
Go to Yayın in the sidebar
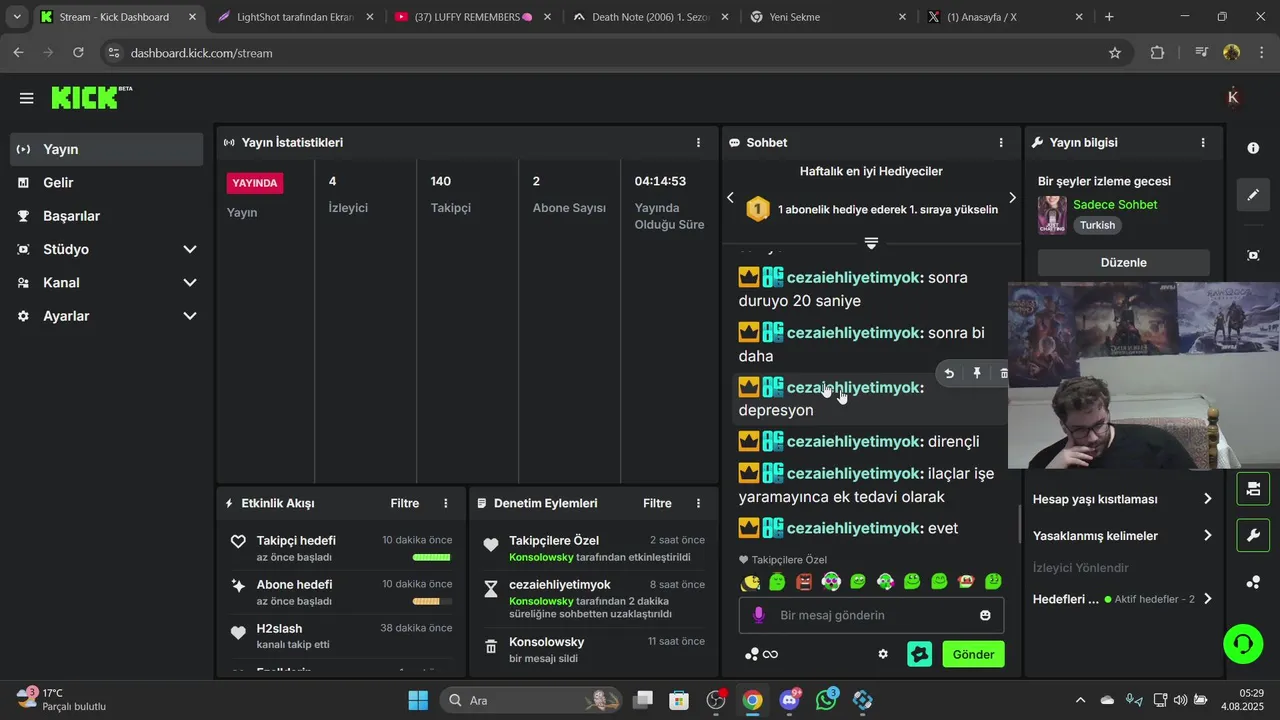pyautogui.click(x=107, y=149)
